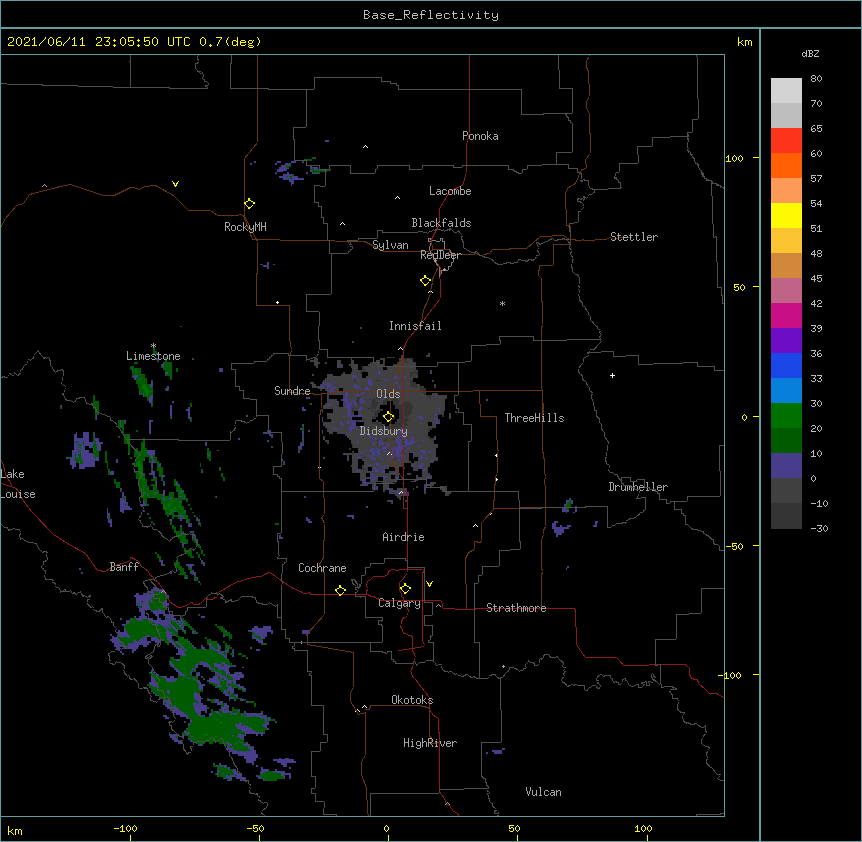The width and height of the screenshot is (862, 842).
Task: Click the Innisfail town label
Action: pos(415,326)
